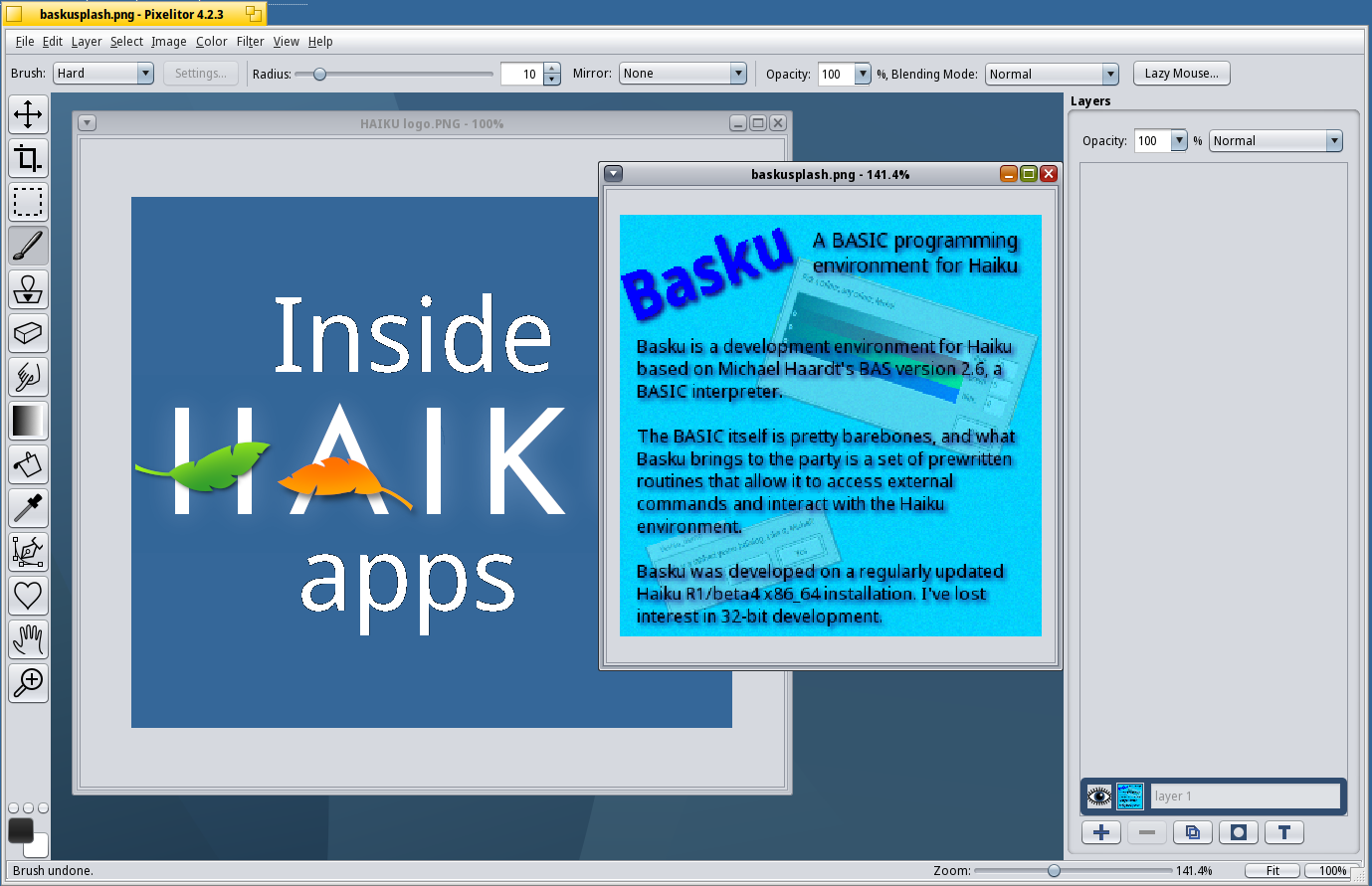Select the layer 1 thumbnail
The width and height of the screenshot is (1372, 886).
pos(1130,797)
